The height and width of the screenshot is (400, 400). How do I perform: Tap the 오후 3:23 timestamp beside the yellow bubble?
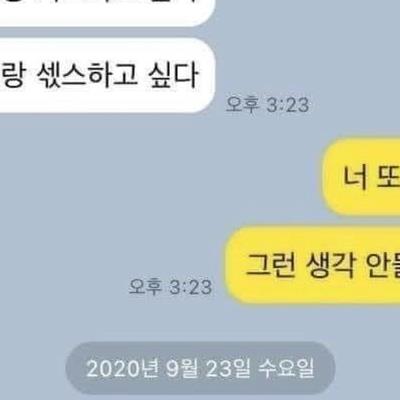click(170, 287)
